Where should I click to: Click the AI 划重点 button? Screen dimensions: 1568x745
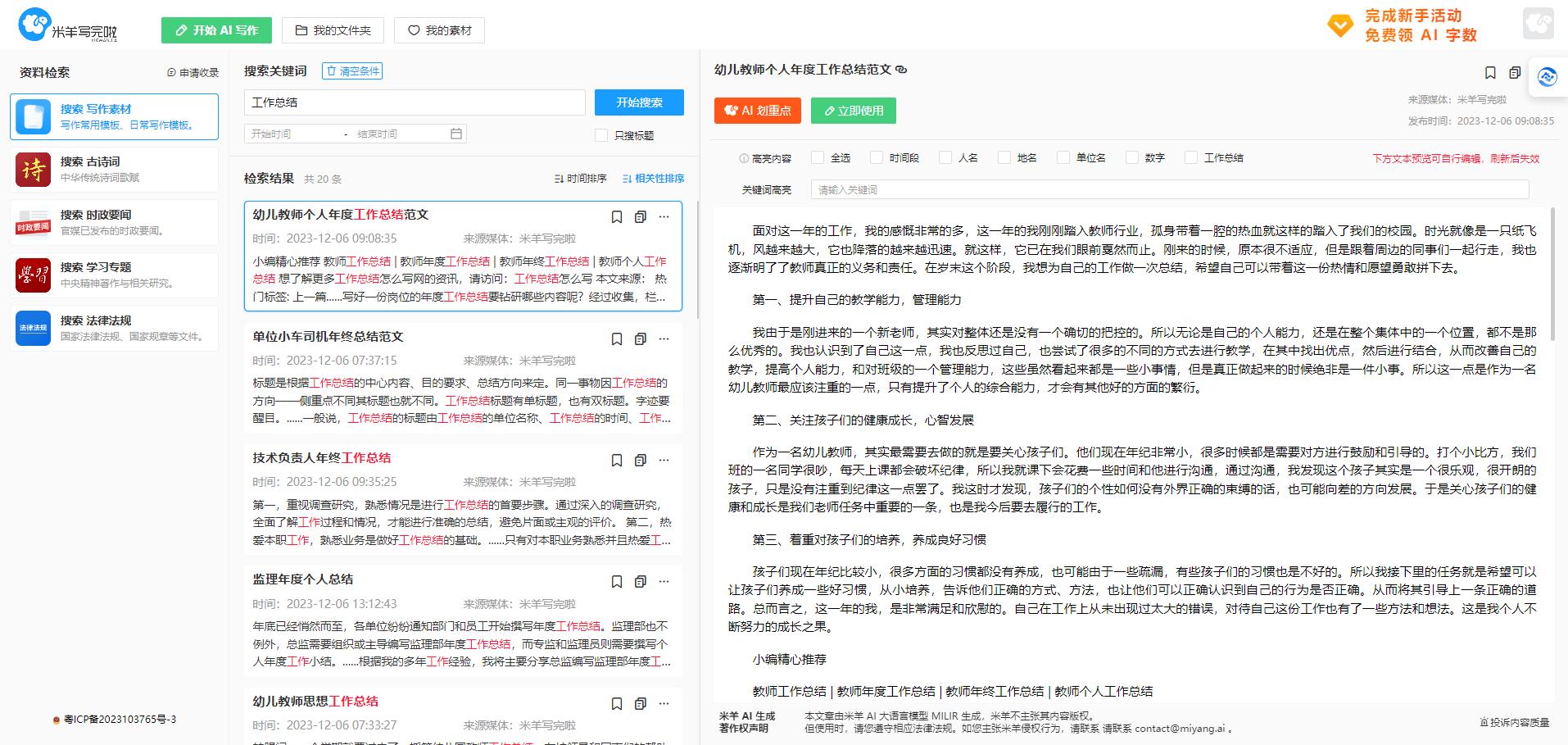coord(758,111)
